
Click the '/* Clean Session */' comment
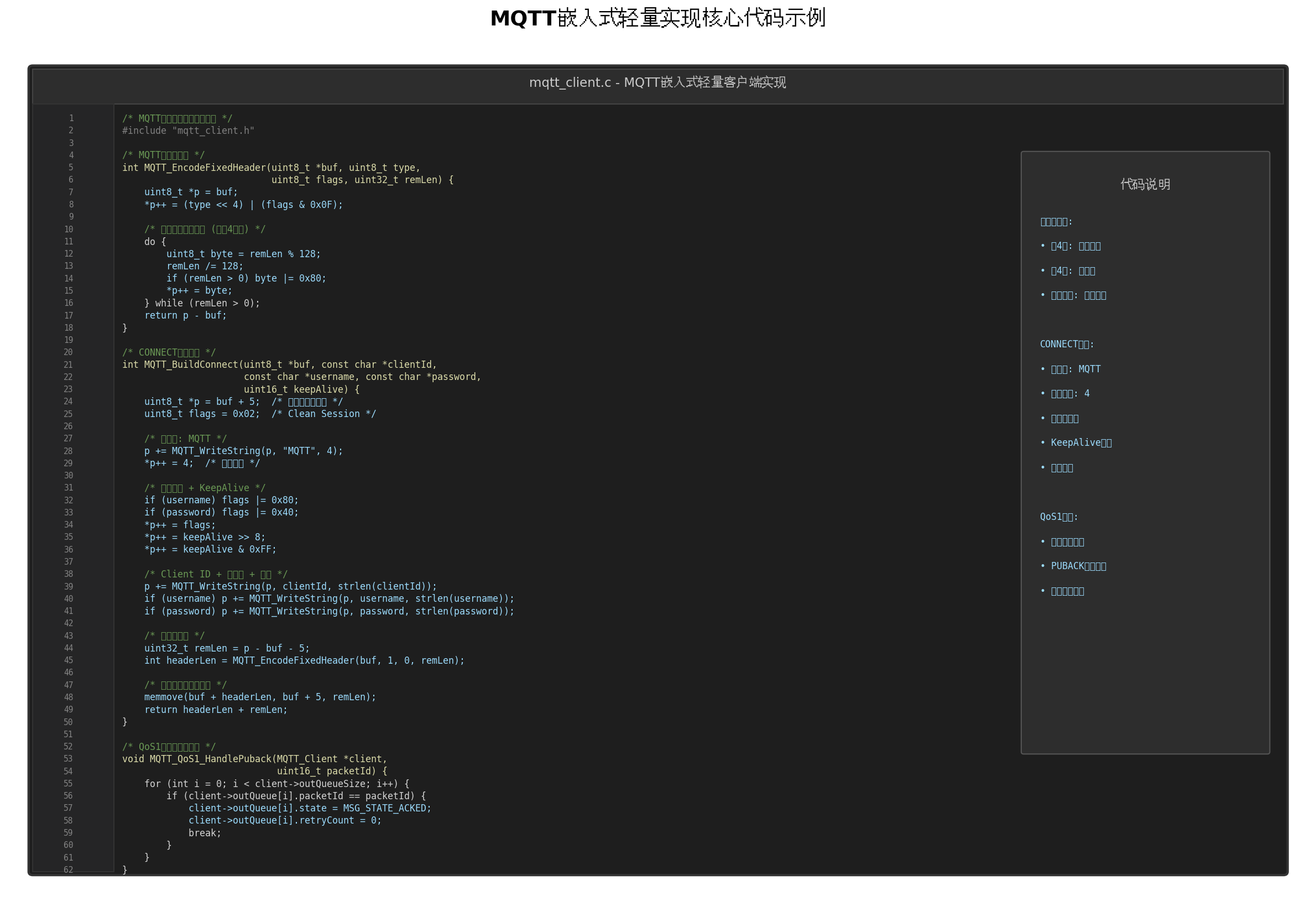pyautogui.click(x=323, y=413)
